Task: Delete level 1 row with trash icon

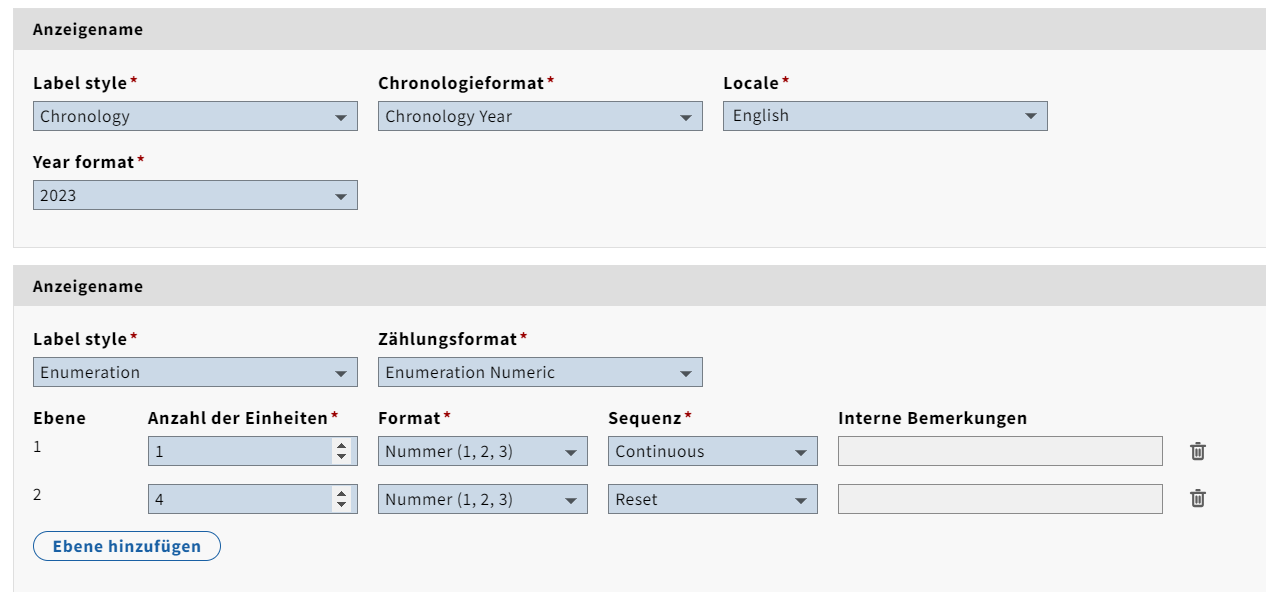Action: (x=1197, y=451)
